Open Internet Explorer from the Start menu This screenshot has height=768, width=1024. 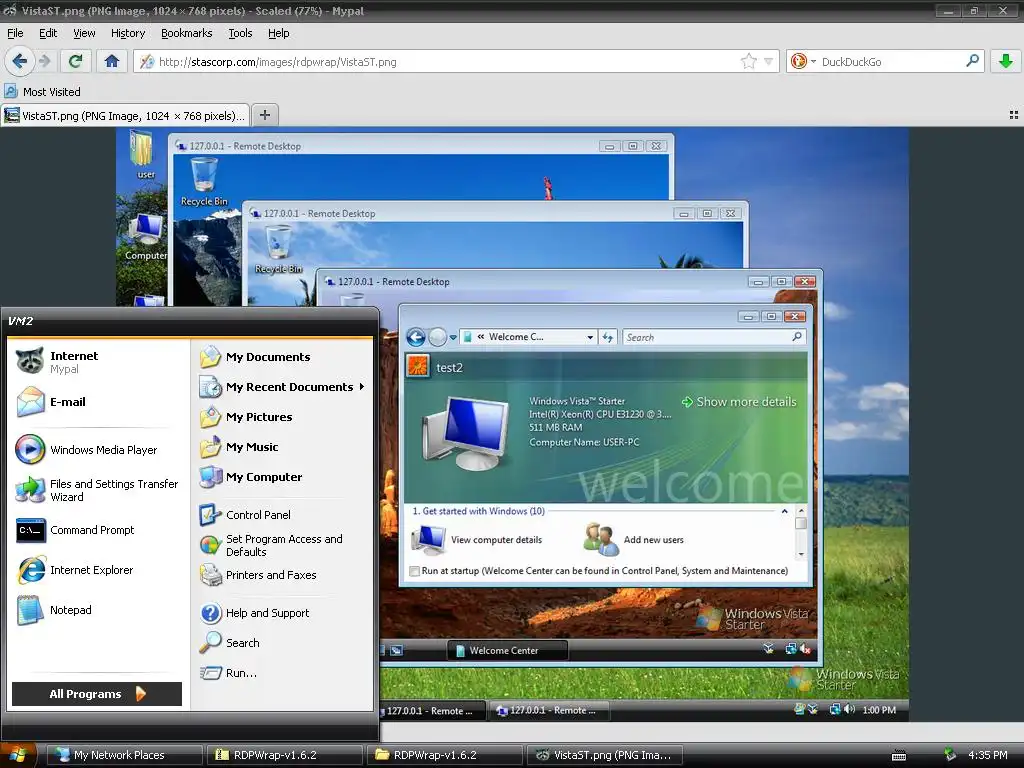(x=98, y=570)
